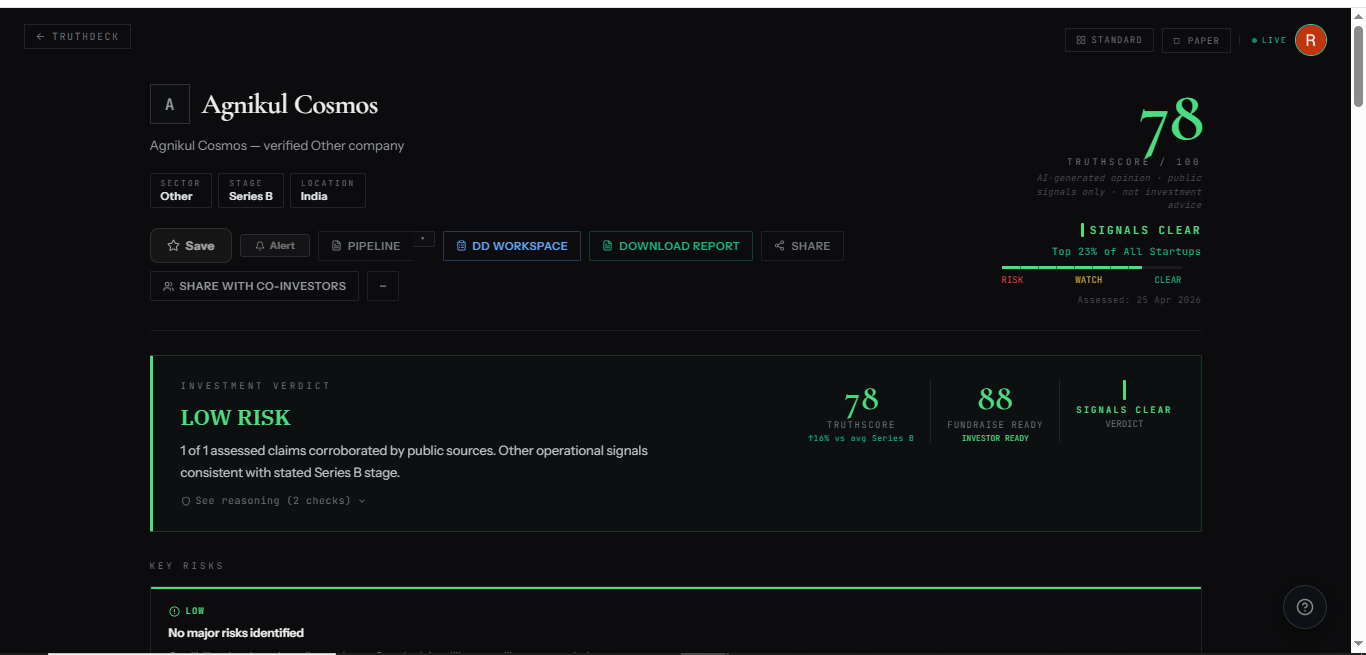Open the Pipeline dropdown arrow
The height and width of the screenshot is (655, 1366).
[423, 239]
